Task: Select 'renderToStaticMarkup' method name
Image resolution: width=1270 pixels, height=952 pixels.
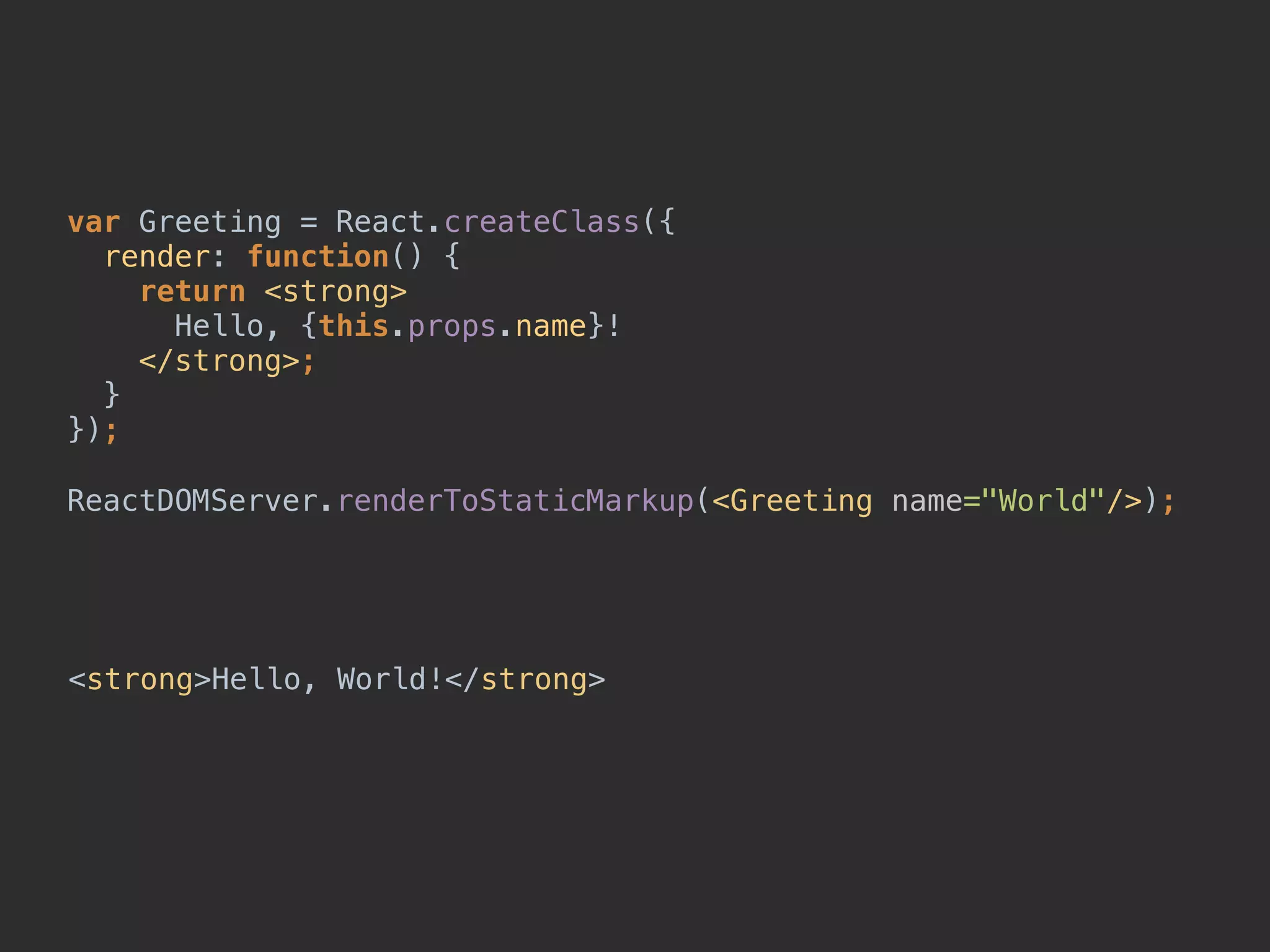Action: (x=516, y=501)
